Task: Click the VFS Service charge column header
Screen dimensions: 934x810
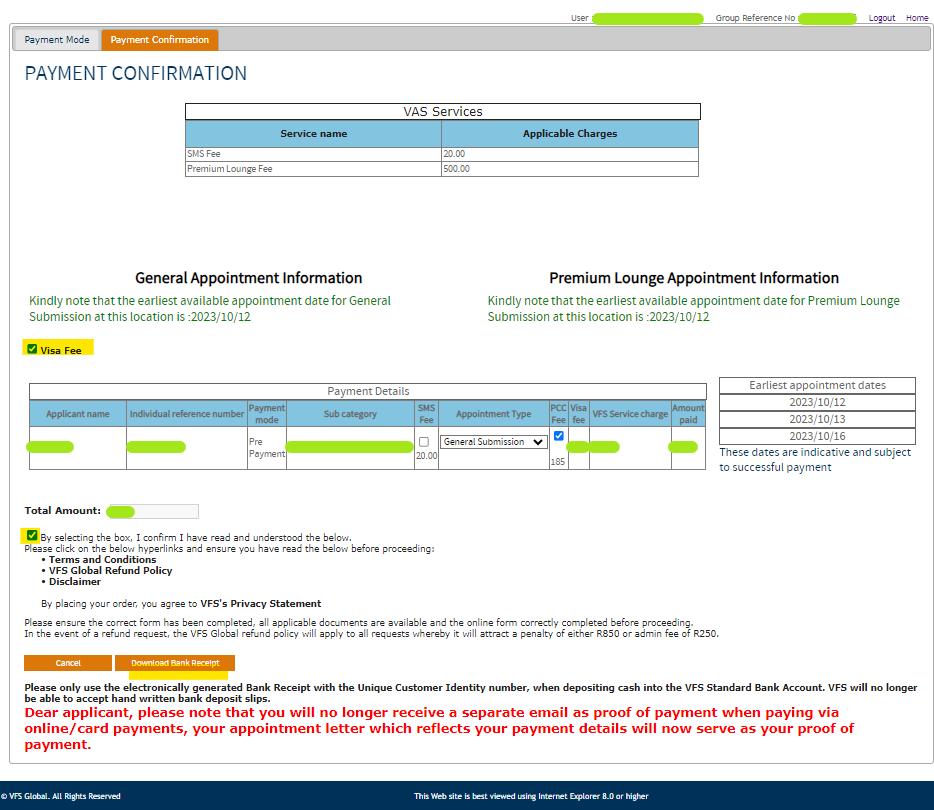Action: click(630, 414)
